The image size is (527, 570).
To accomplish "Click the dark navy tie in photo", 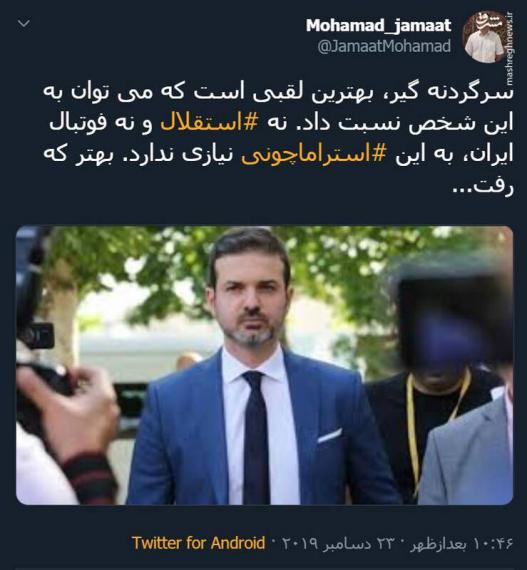I will (x=256, y=436).
